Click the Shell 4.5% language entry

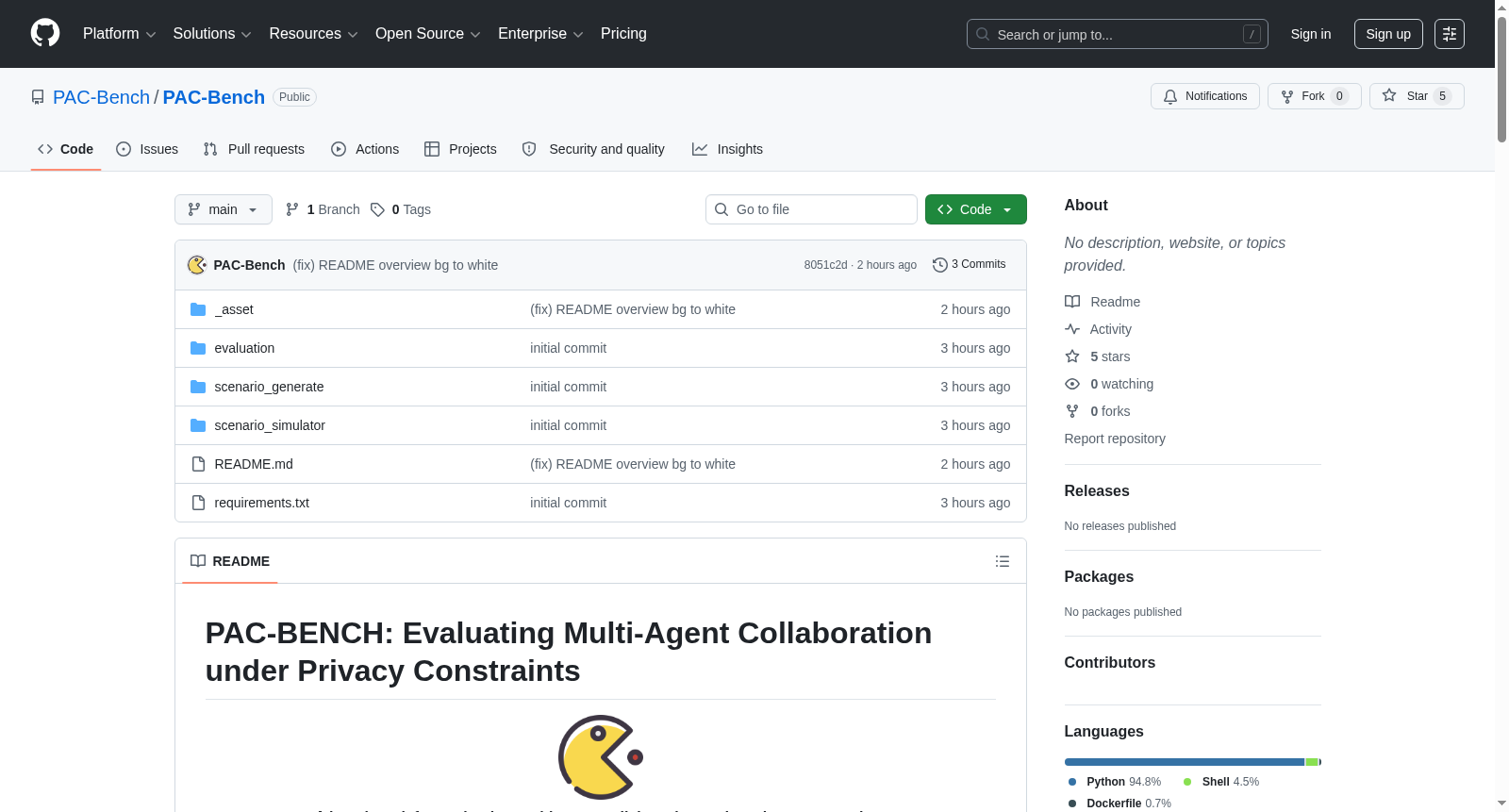tap(1221, 782)
